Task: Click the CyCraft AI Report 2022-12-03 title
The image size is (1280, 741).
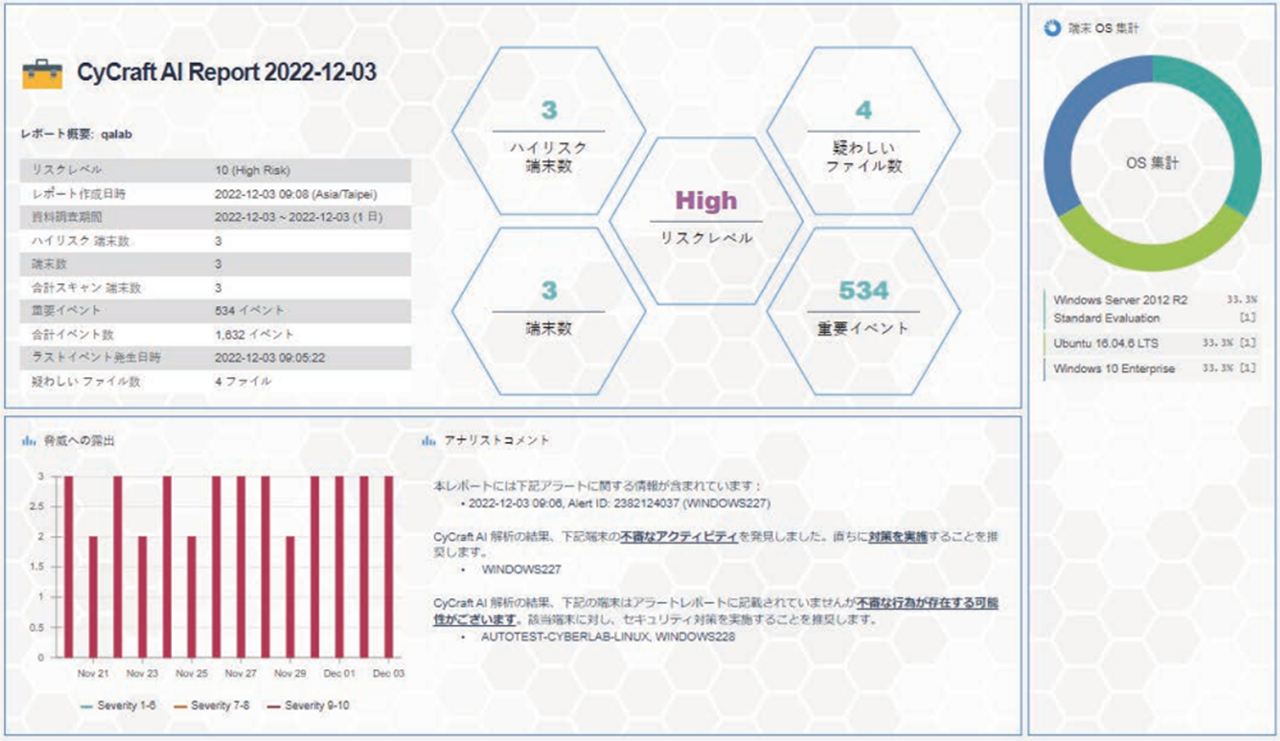Action: (x=227, y=72)
